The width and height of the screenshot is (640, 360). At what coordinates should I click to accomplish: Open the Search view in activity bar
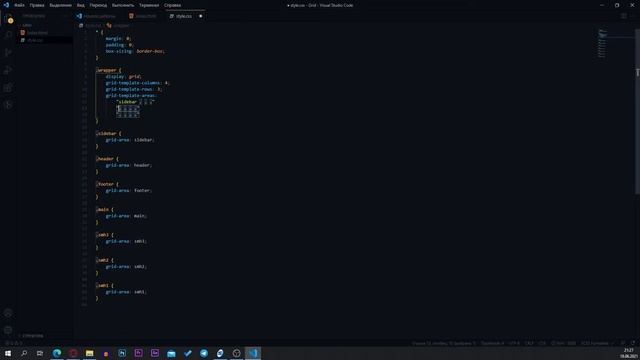(8, 36)
